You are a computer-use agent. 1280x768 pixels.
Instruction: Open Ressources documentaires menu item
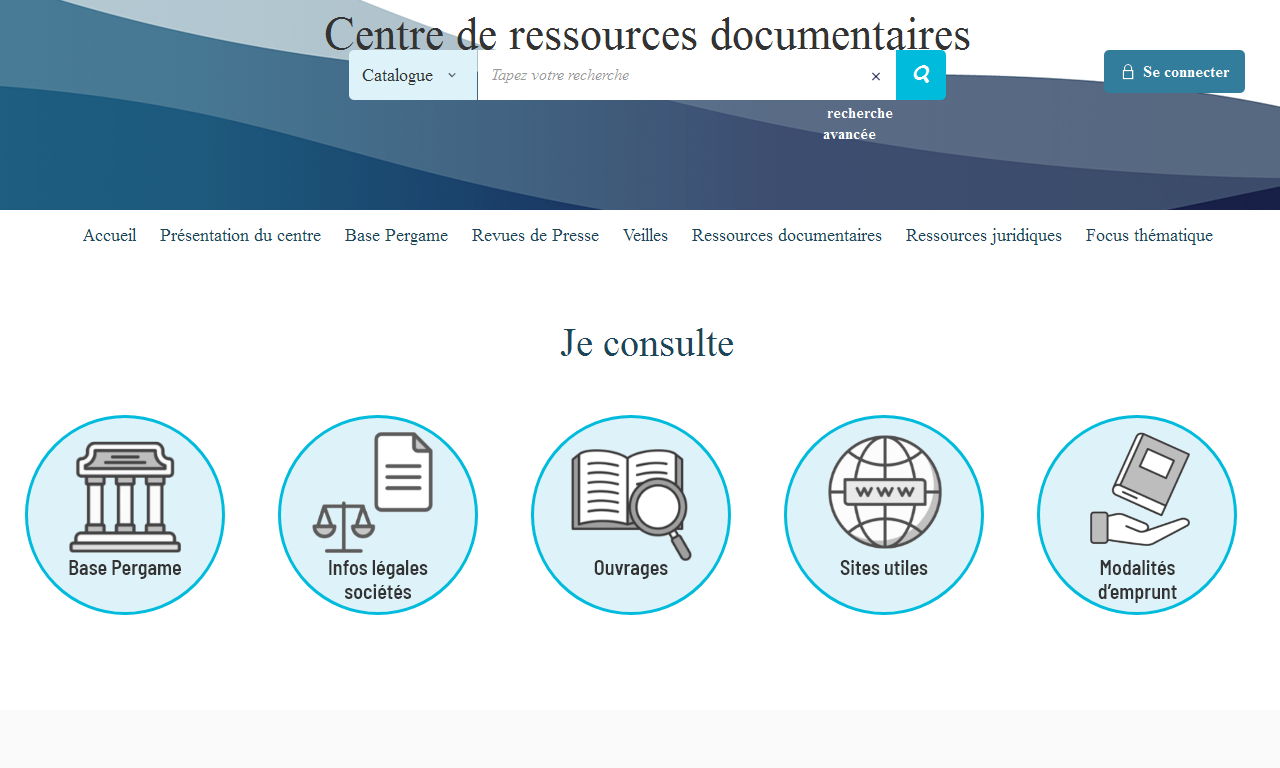point(786,236)
